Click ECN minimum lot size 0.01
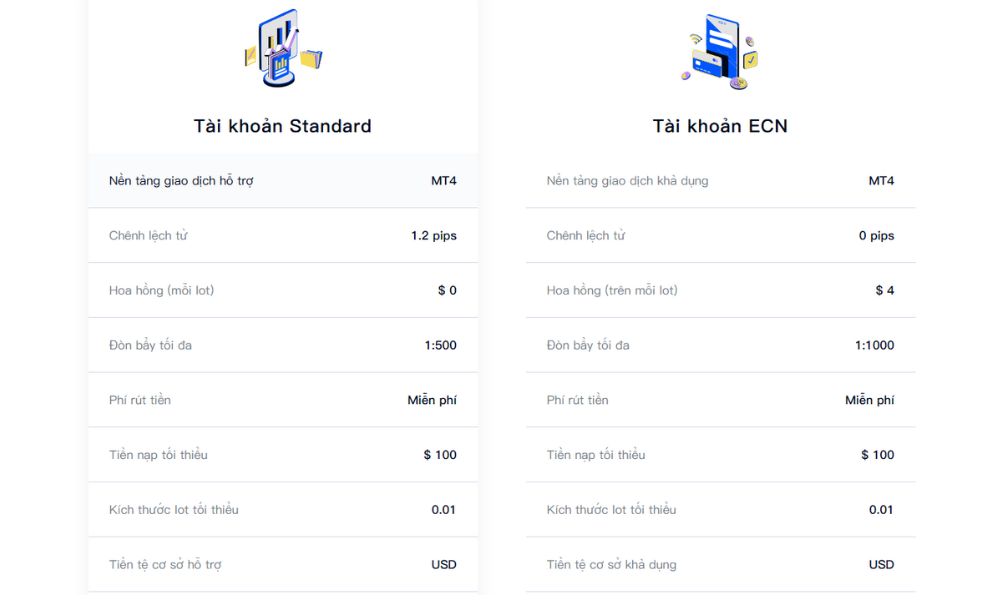 coord(881,510)
